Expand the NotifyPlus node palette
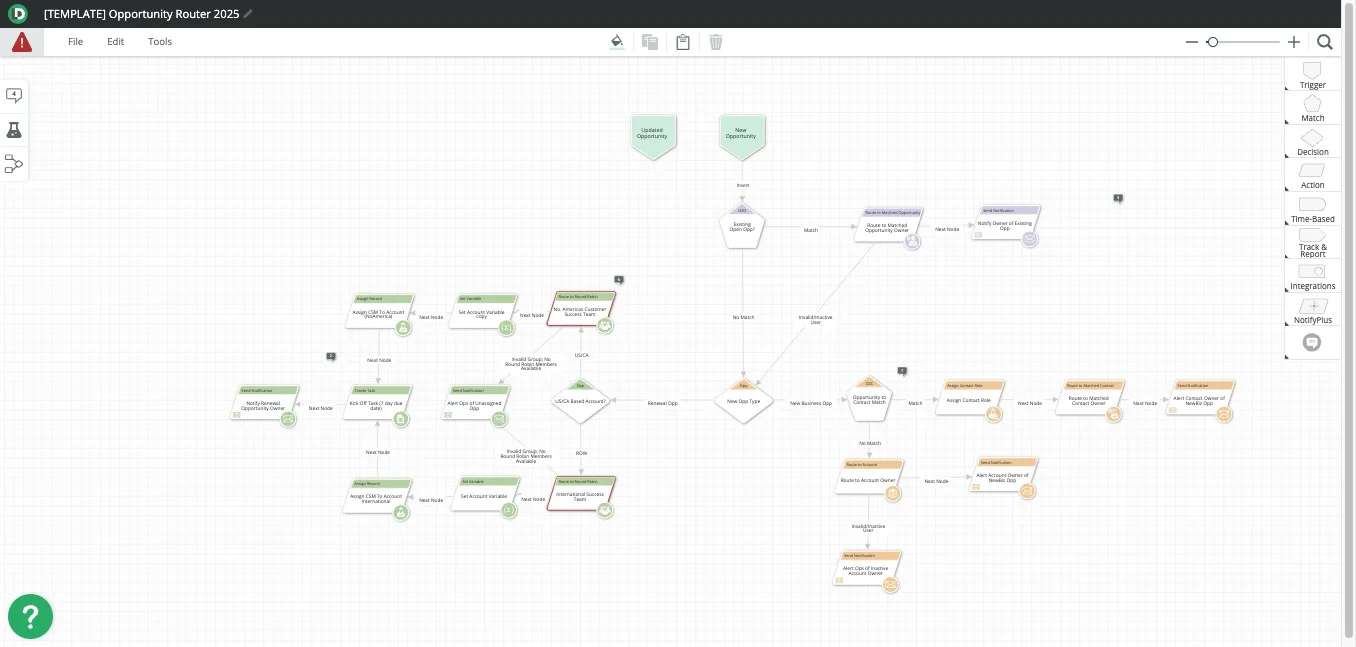This screenshot has height=647, width=1356. (1312, 310)
